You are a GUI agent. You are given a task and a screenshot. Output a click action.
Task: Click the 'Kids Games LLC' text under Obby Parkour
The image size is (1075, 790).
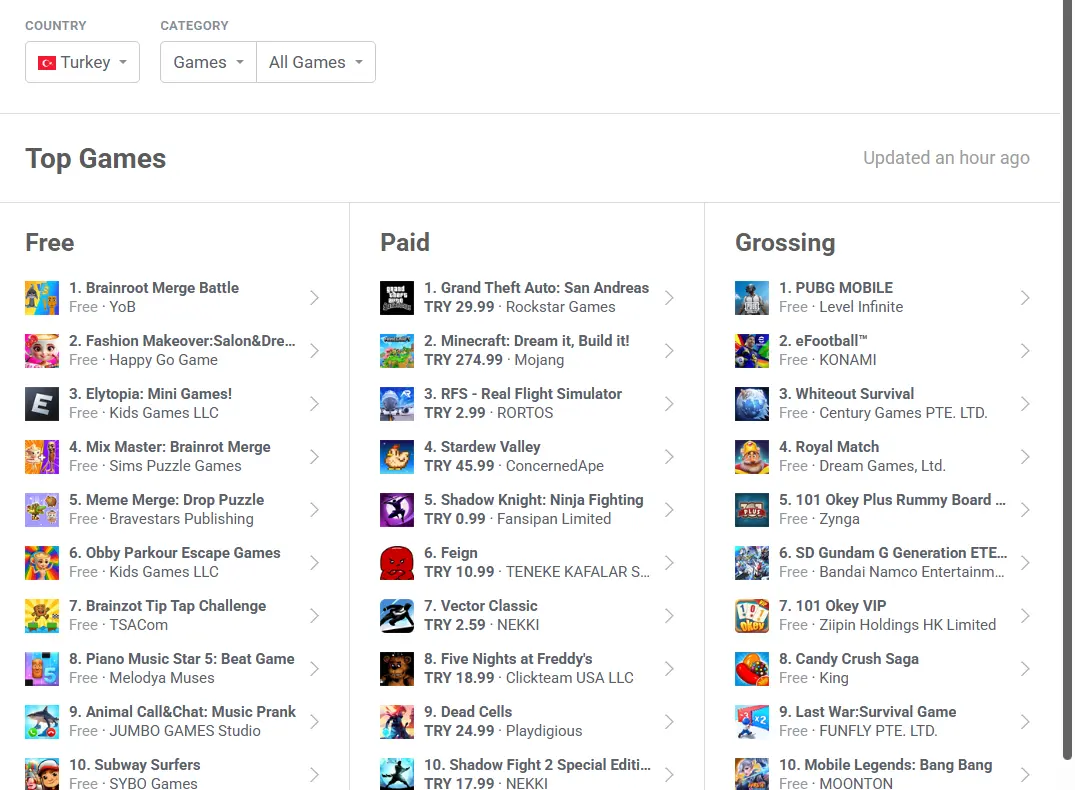click(x=164, y=572)
